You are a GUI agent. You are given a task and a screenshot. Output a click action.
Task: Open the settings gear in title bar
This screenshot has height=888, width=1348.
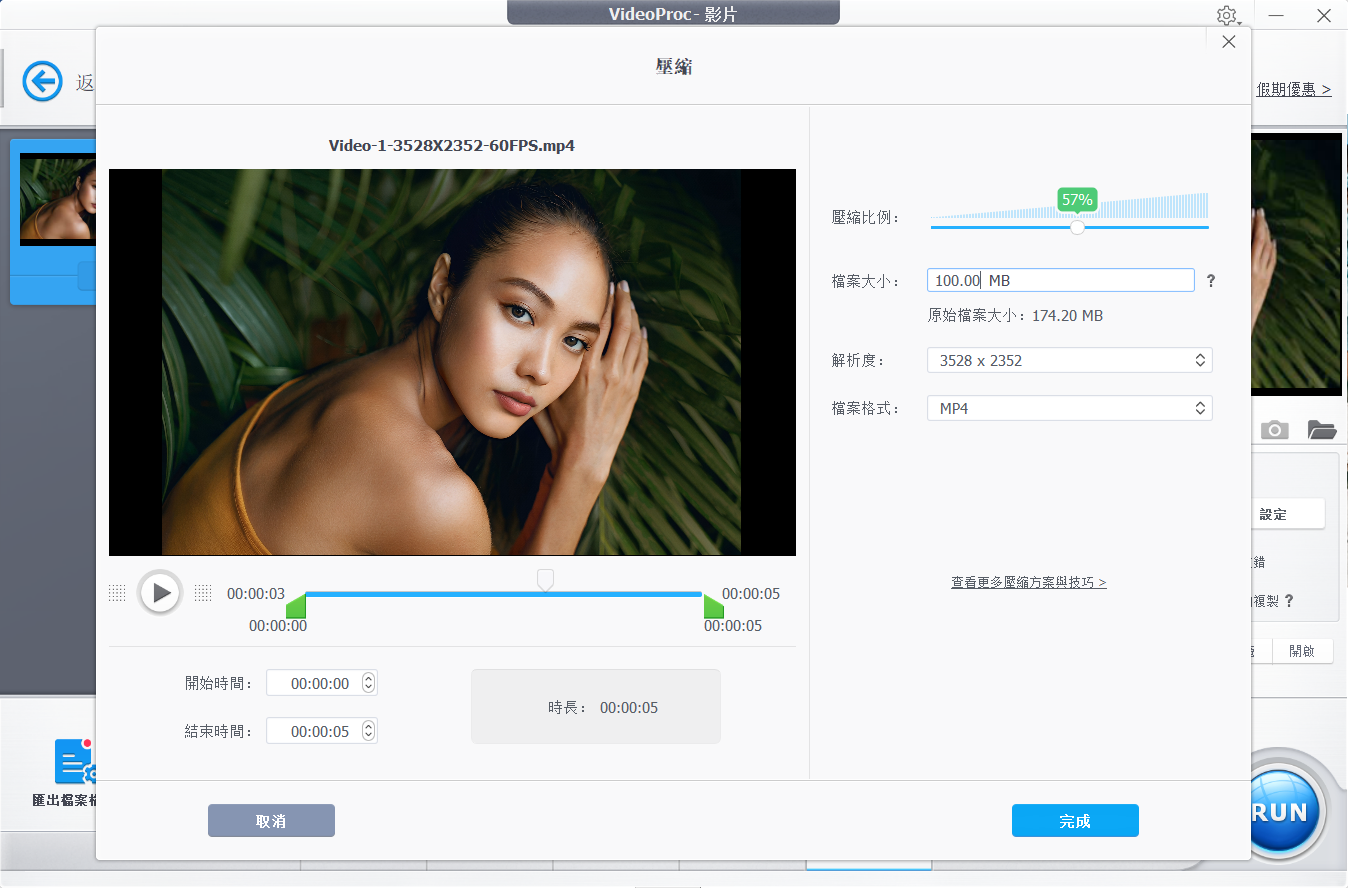click(x=1227, y=16)
